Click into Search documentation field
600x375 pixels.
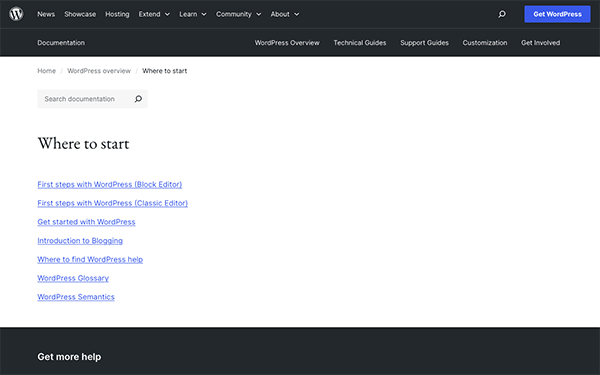pos(85,99)
